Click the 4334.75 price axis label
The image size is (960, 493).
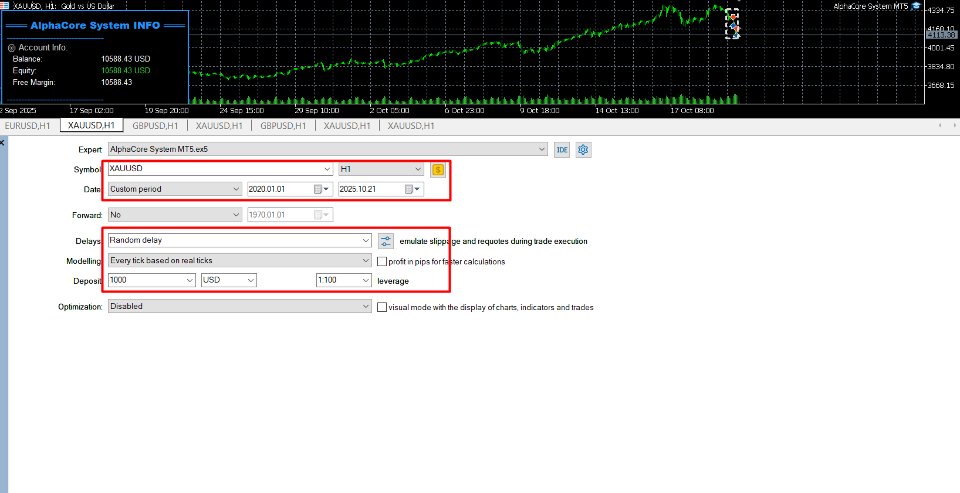click(x=942, y=10)
